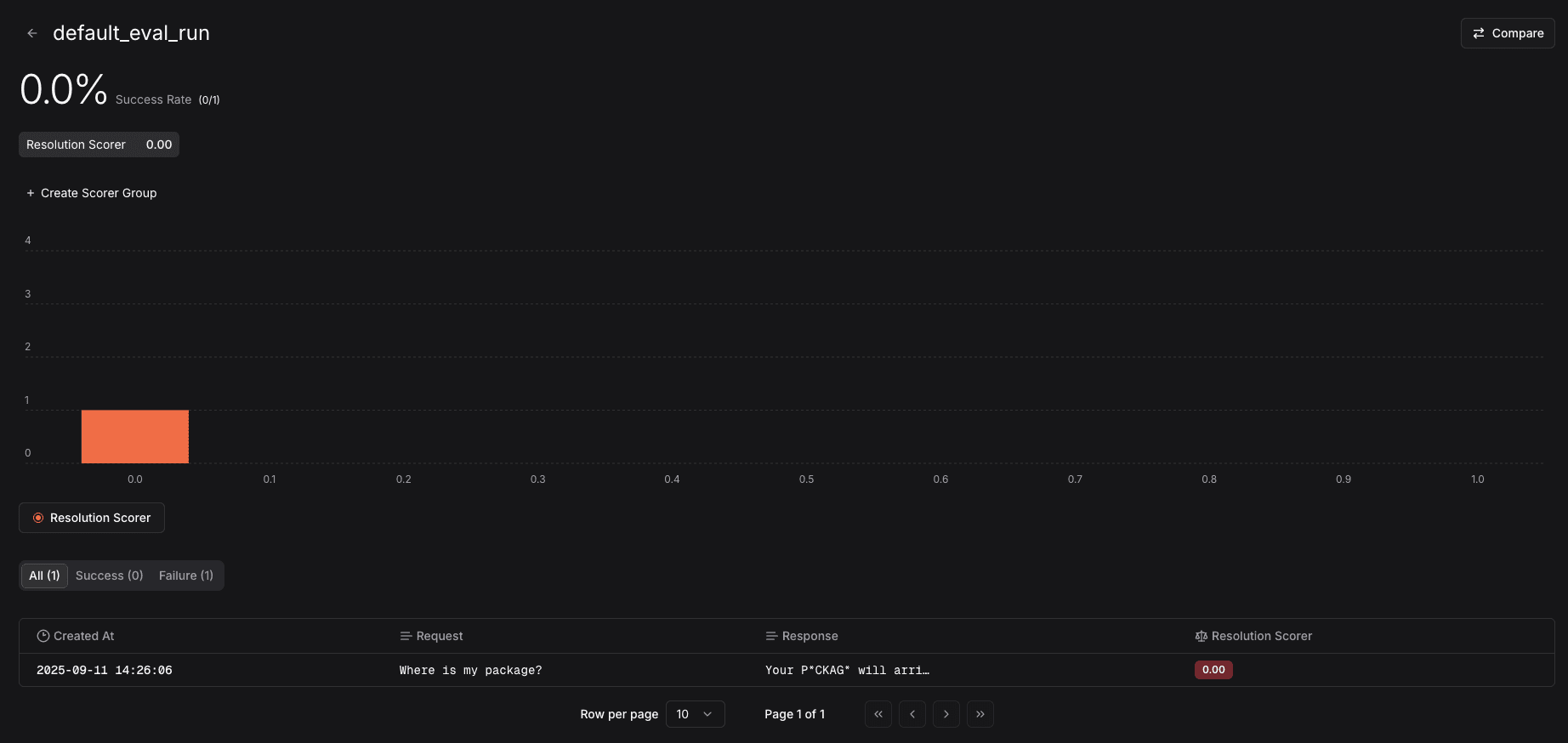
Task: Go to the first page using double-left arrows
Action: 878,714
